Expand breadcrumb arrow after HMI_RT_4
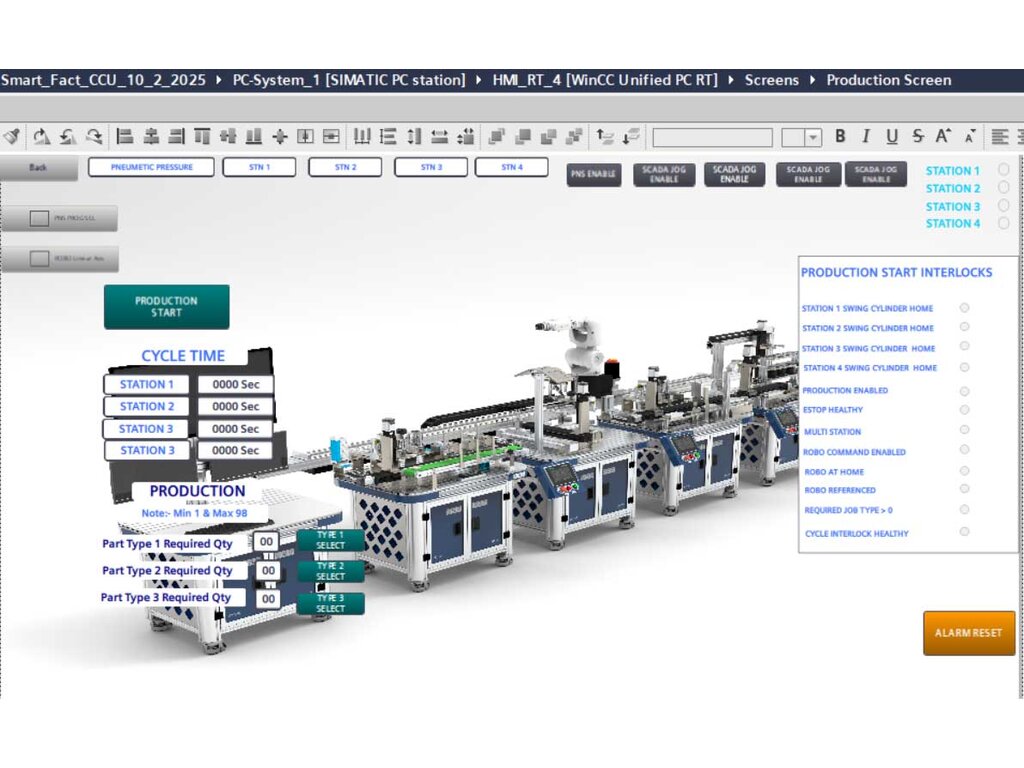Screen dimensions: 1024x768 tap(731, 80)
